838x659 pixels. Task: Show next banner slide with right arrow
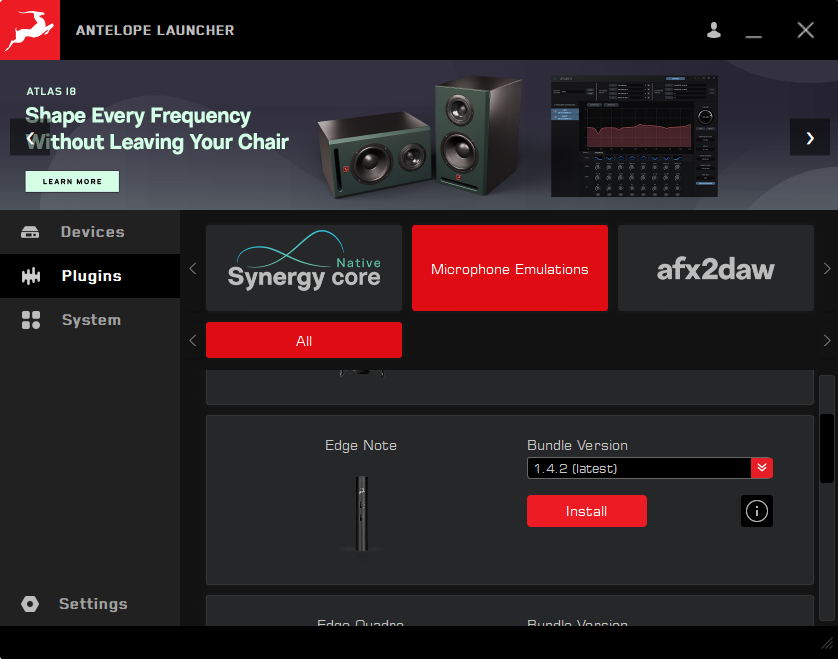(x=810, y=137)
